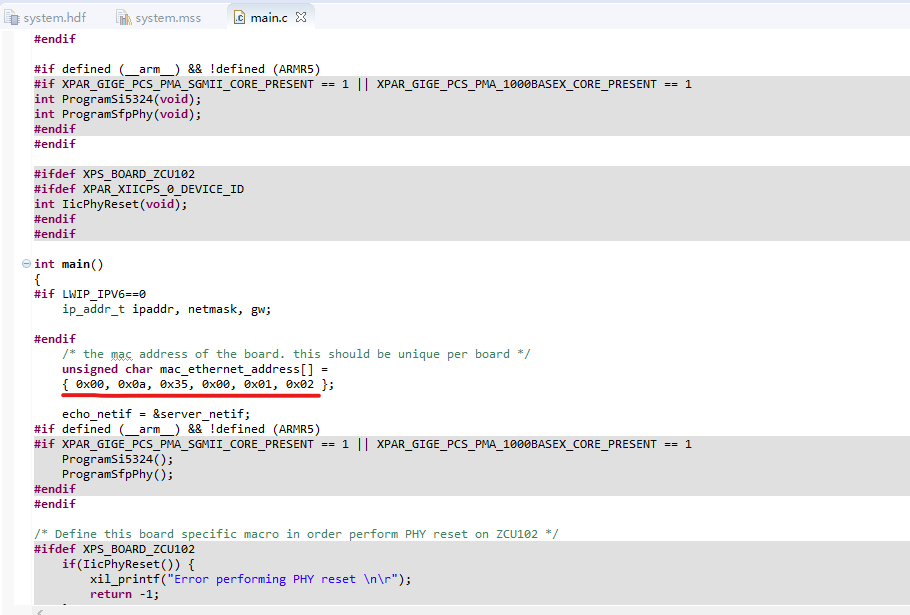Screen dimensions: 910x615
Task: Switch to the system.hdf tab
Action: (48, 16)
